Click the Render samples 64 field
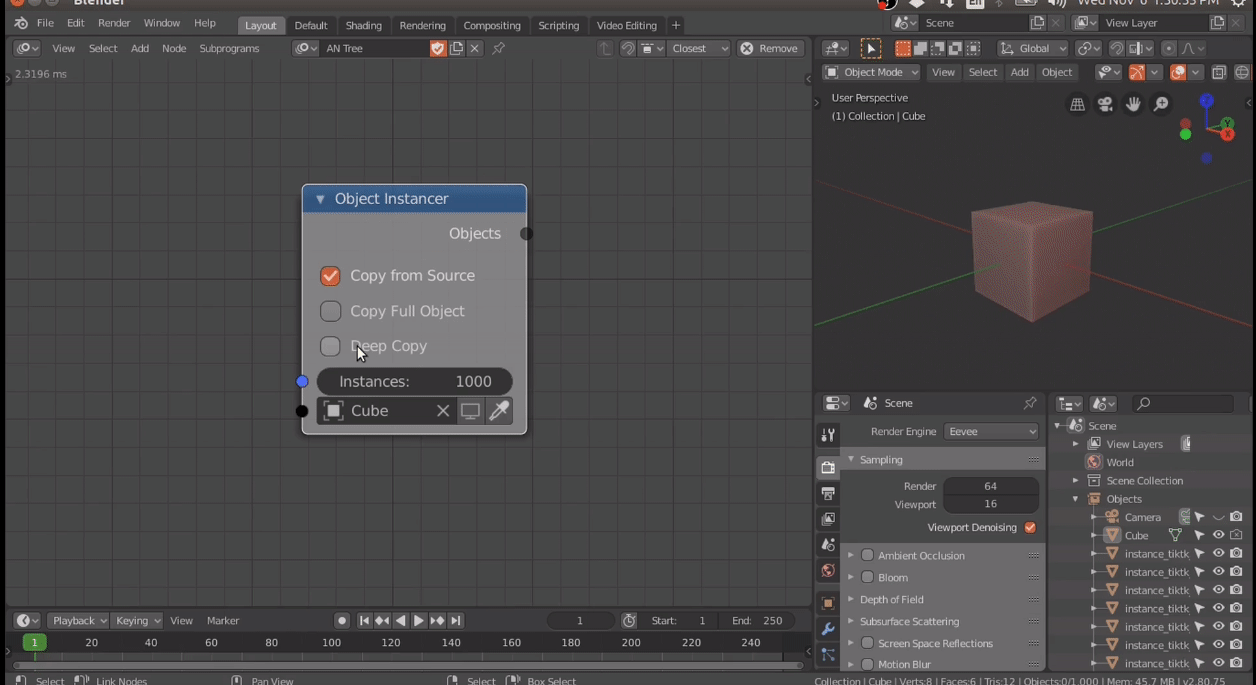Viewport: 1256px width, 685px height. 990,486
